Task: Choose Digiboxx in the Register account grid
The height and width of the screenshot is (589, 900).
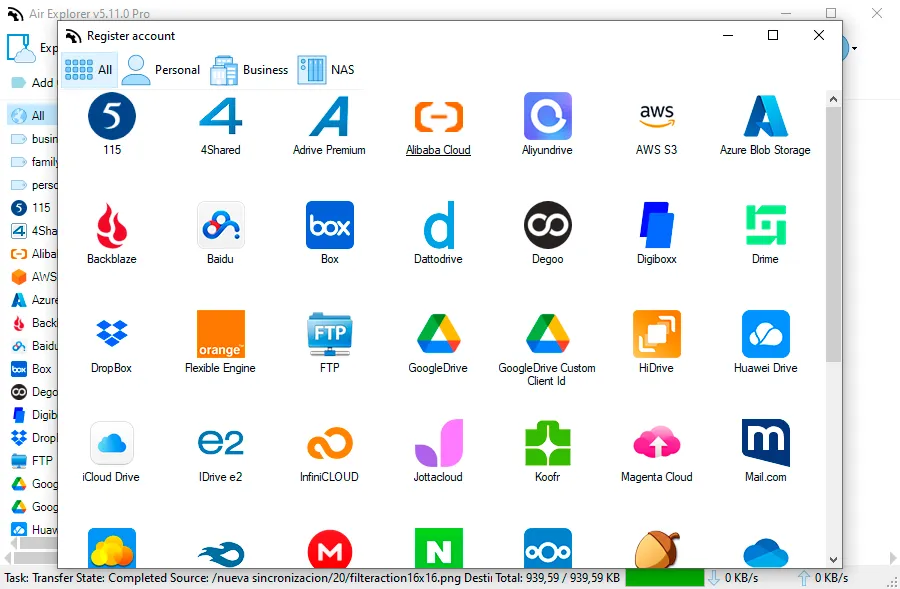Action: pos(657,225)
